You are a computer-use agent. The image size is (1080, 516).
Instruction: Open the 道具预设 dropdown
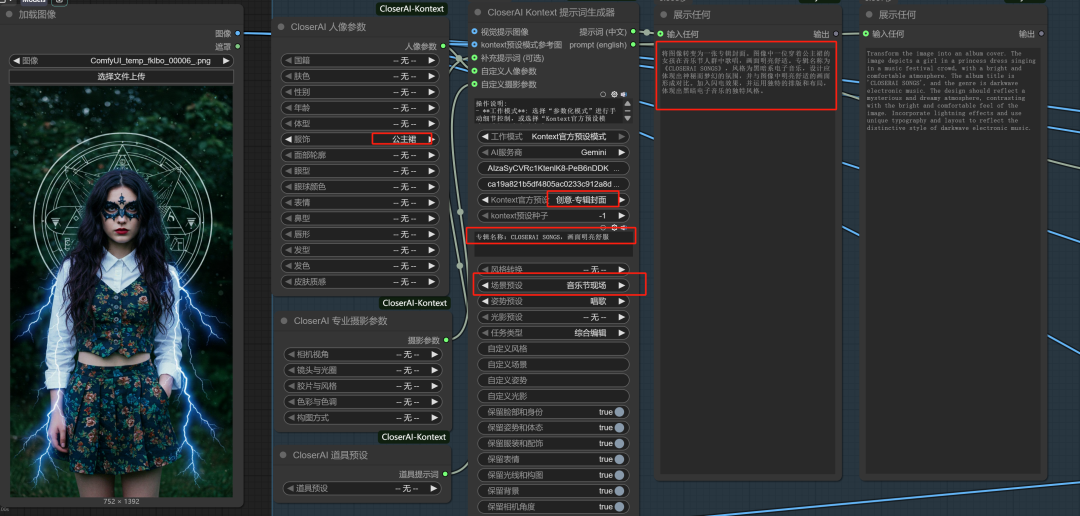pos(363,488)
